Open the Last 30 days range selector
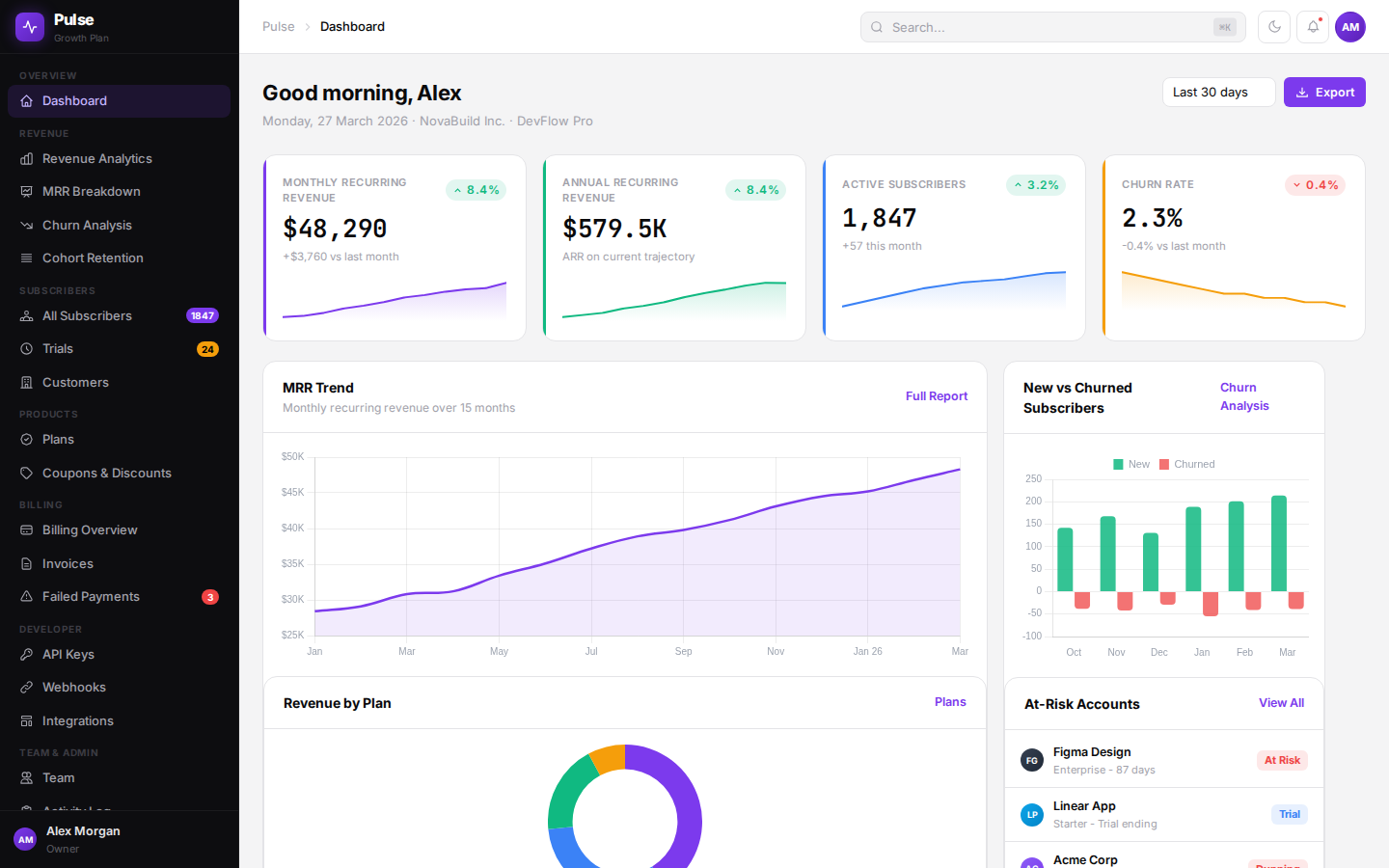The image size is (1389, 868). [1219, 93]
